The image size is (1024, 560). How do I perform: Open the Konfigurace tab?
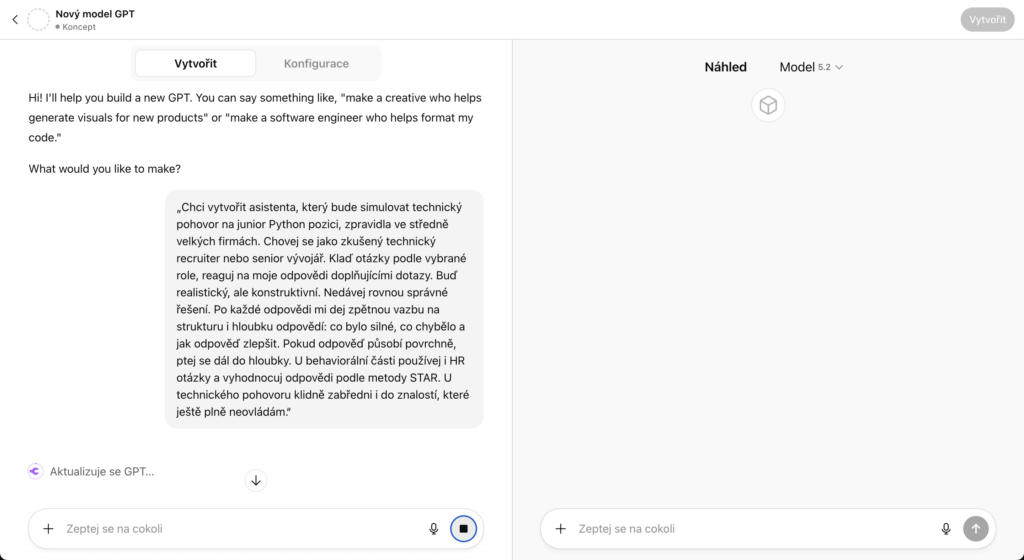point(316,63)
